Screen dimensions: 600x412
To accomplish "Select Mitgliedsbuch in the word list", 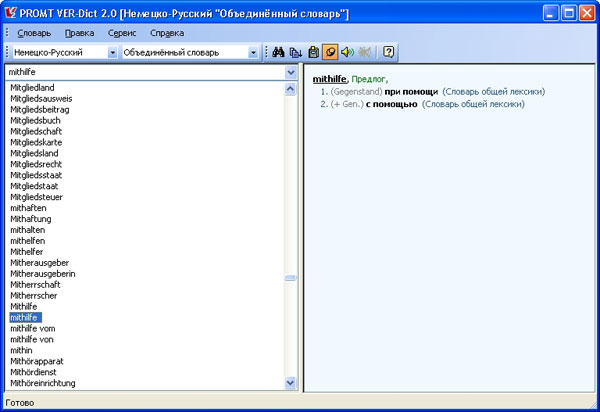I will tap(35, 121).
